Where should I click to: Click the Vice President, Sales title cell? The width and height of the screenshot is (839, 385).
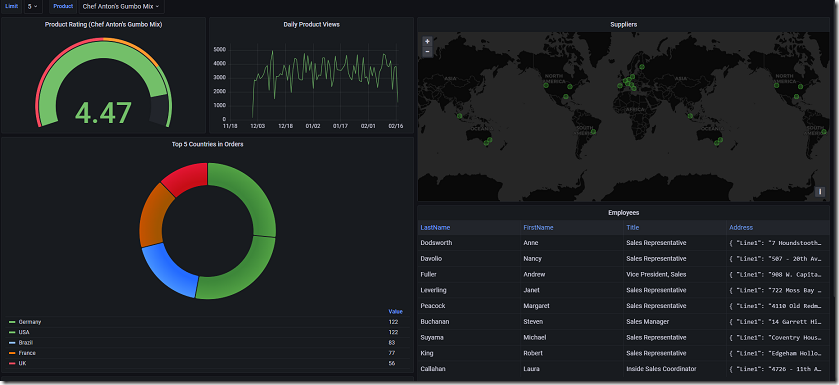[x=674, y=275]
